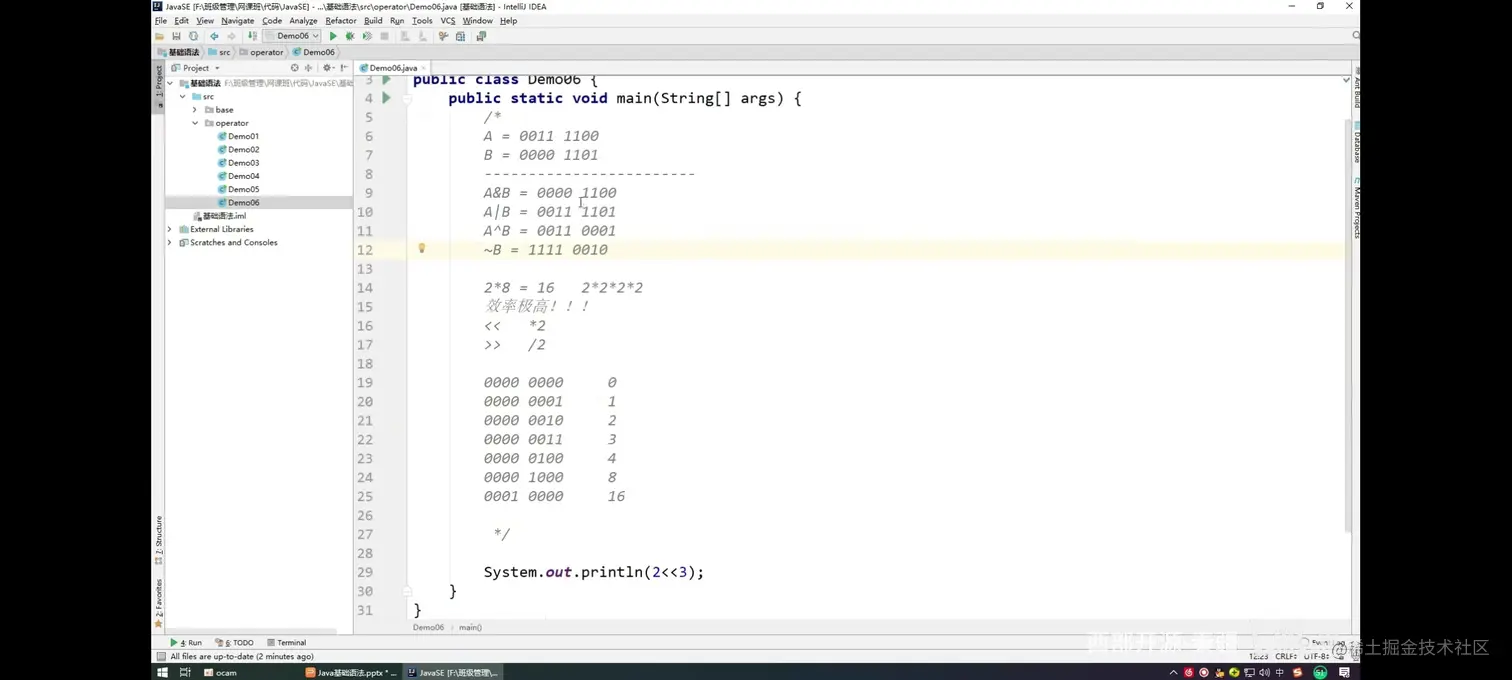The width and height of the screenshot is (1512, 680).
Task: Run the Demo06 program with the green arrow
Action: 333,36
